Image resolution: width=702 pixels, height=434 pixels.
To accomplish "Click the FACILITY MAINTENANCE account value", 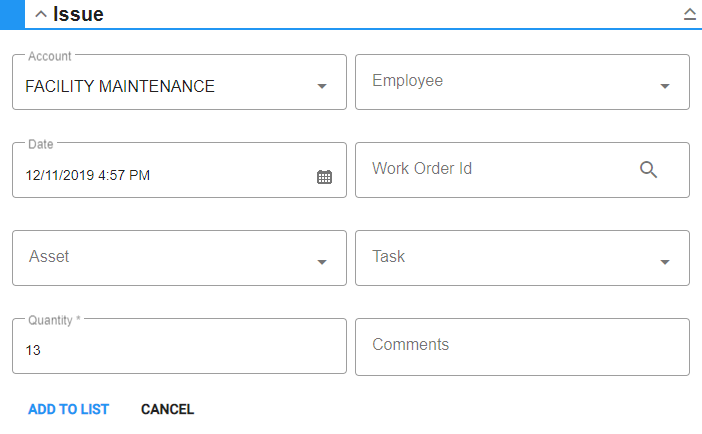I will click(120, 87).
